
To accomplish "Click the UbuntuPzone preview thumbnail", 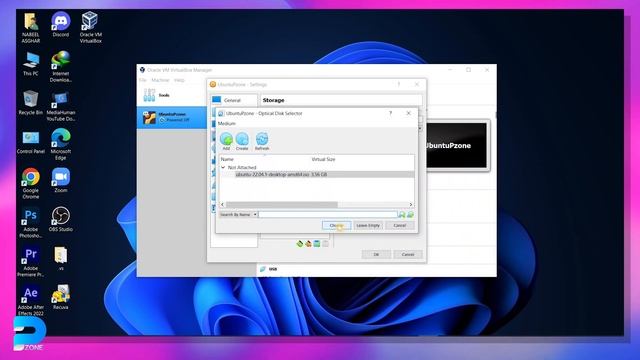I will [458, 146].
